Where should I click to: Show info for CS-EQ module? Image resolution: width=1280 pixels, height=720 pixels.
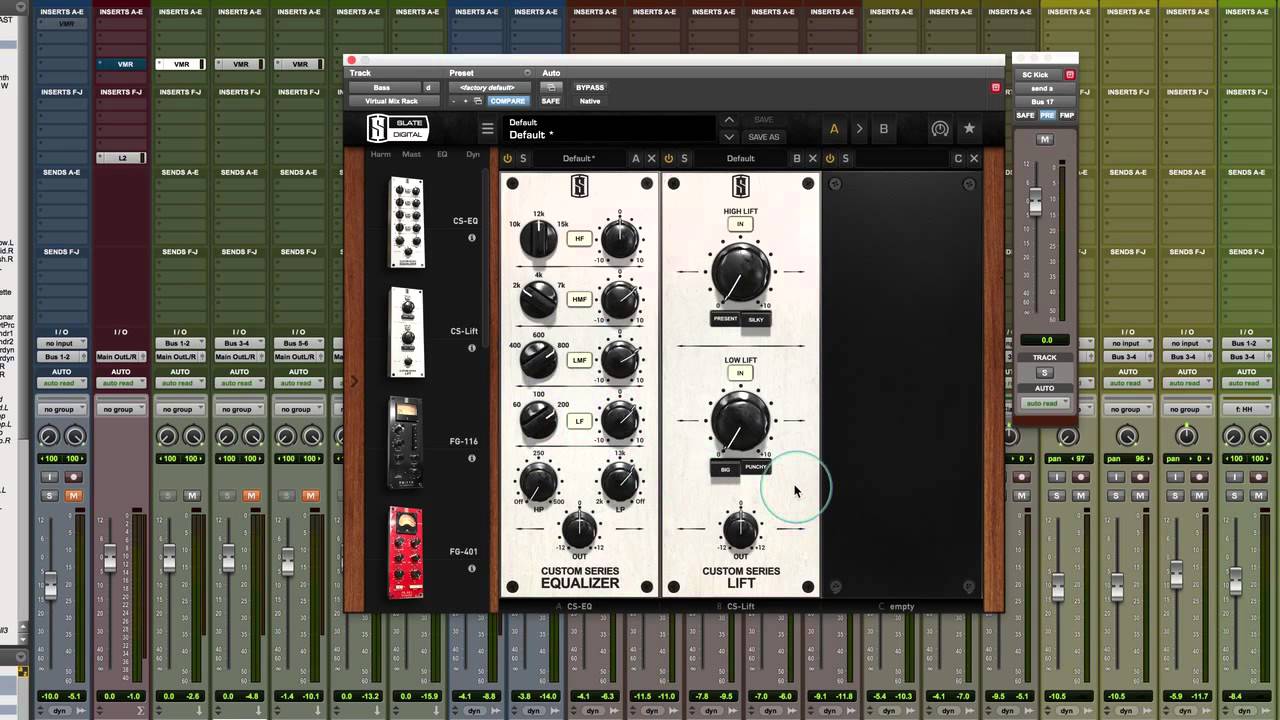pyautogui.click(x=472, y=238)
